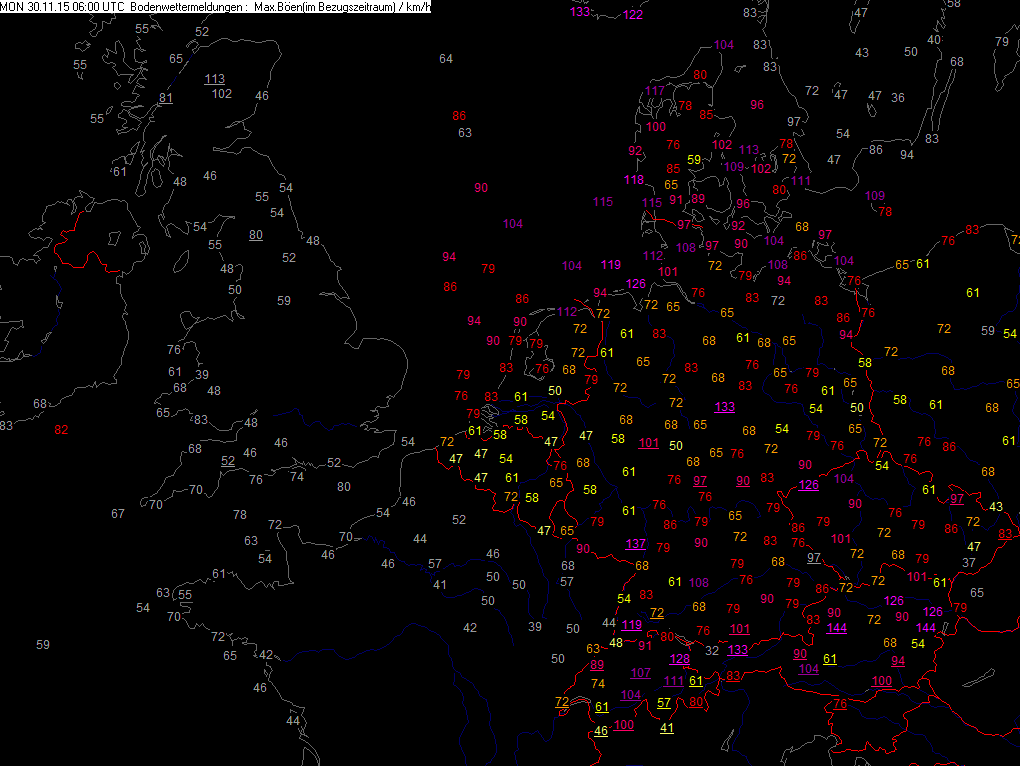Click the date label 'MON 30.11.15 06:00 UTC'

pyautogui.click(x=62, y=7)
